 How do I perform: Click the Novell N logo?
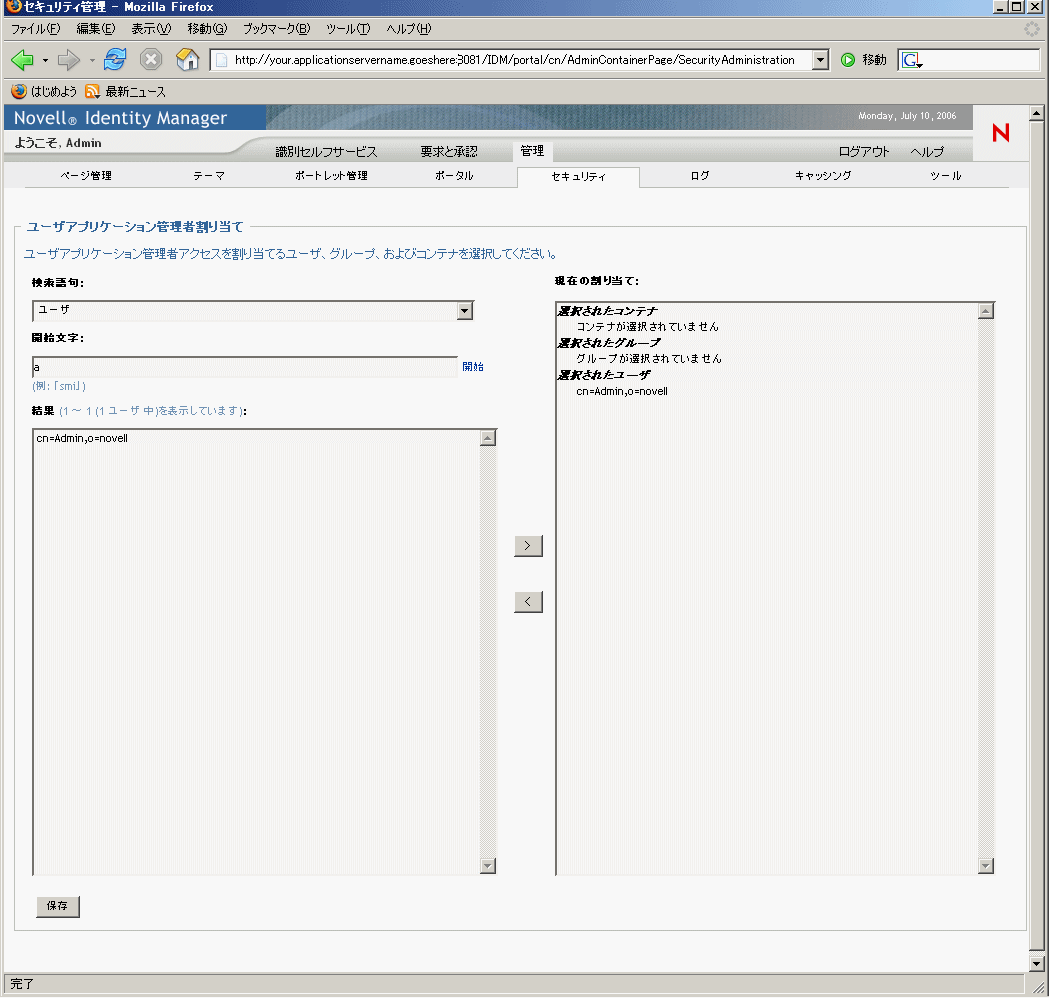(1001, 132)
